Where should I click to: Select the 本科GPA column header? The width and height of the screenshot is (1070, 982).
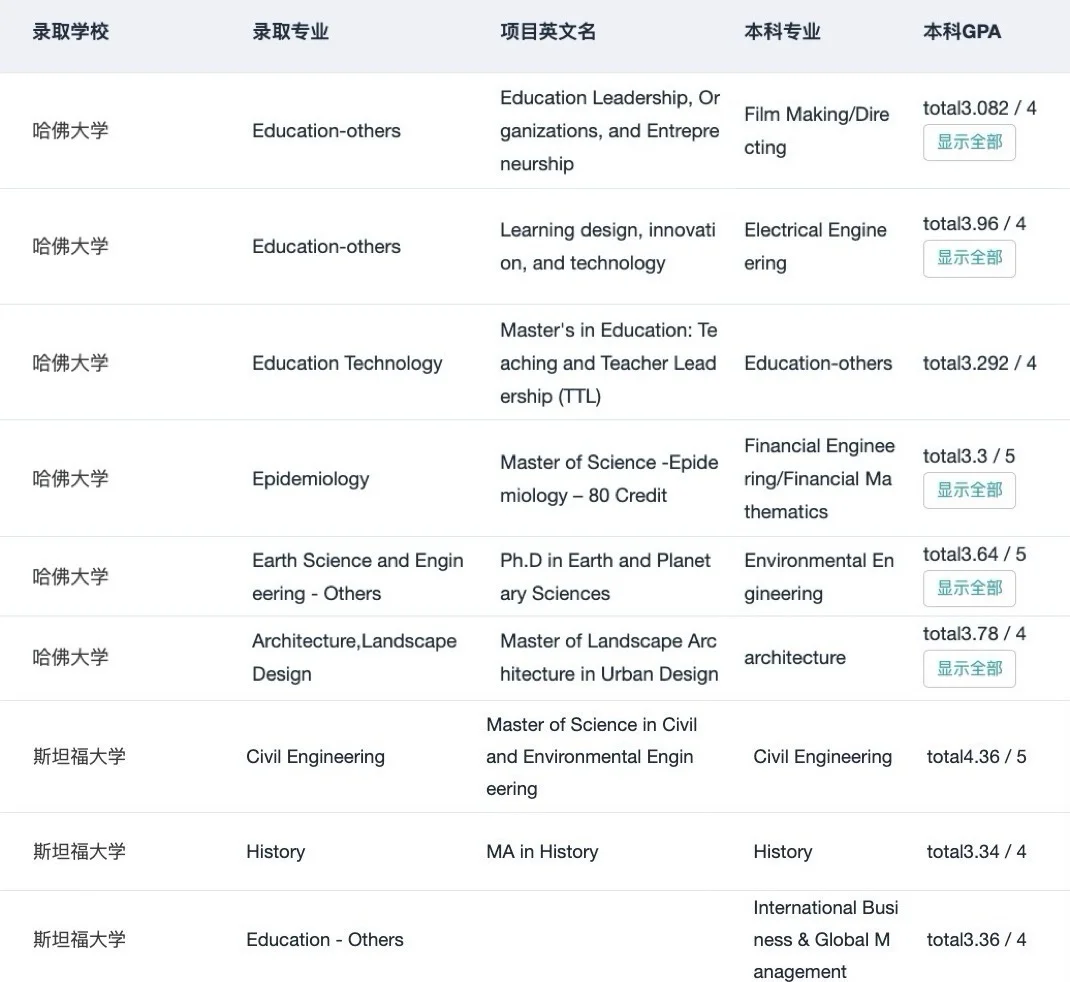(x=962, y=31)
